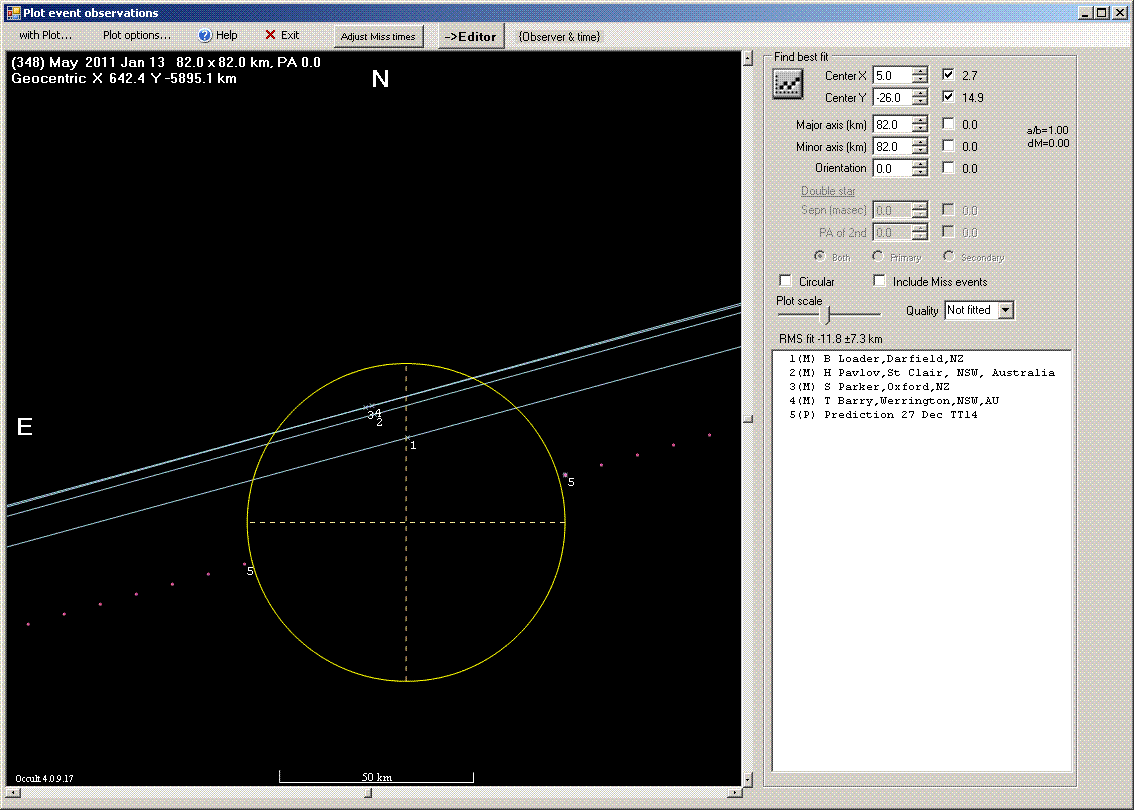Click the Occult app icon in title bar
Viewport: 1134px width, 810px height.
pyautogui.click(x=12, y=12)
